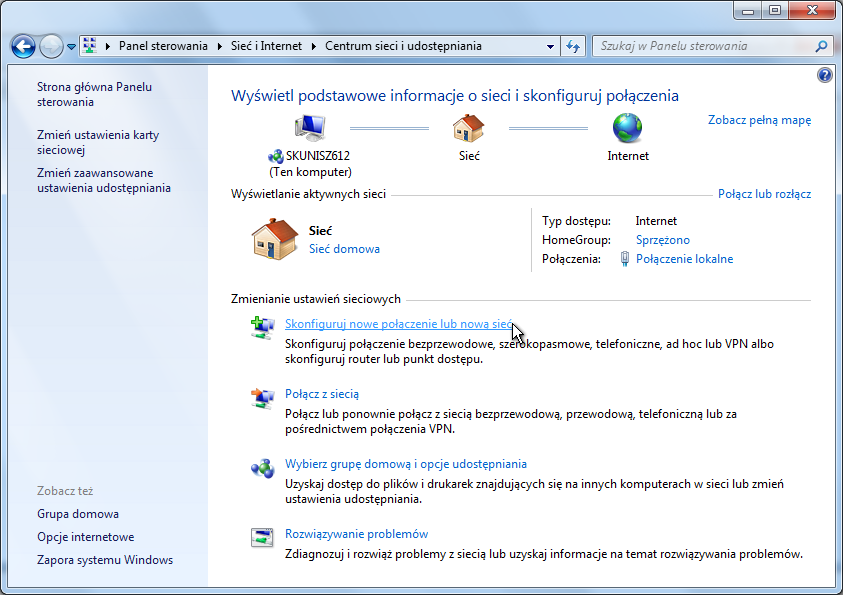
Task: Open Skonfiguruj nowe połączenie lub nową sieć
Action: pyautogui.click(x=398, y=324)
